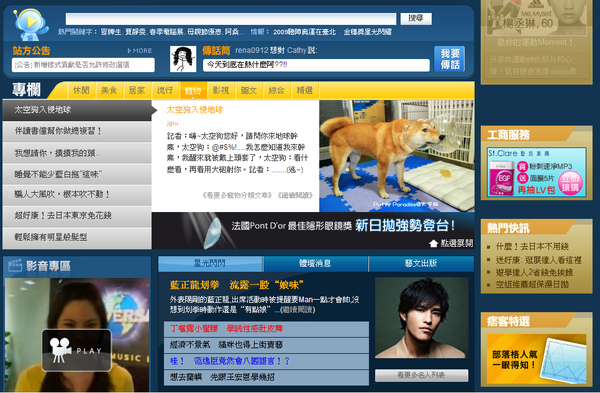
Task: Open headline 想去蘭嶼 先跟王宏恩學幾招
Action: 222,377
